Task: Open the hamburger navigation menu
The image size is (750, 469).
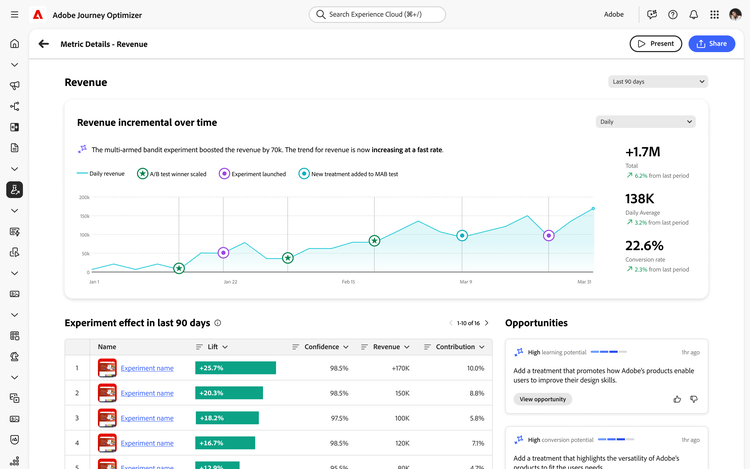Action: point(14,14)
